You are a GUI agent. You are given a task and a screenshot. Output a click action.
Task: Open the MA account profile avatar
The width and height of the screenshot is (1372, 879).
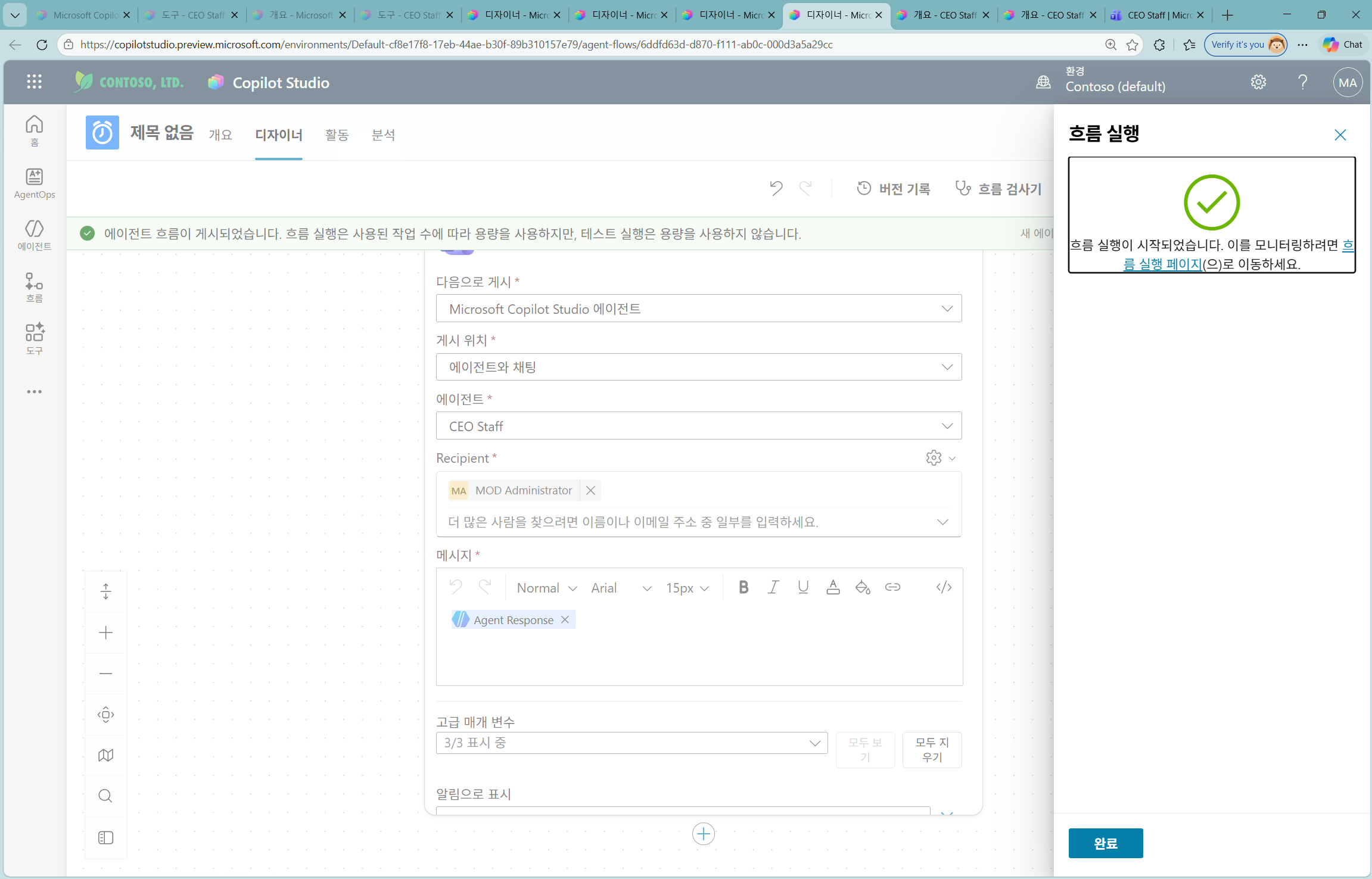pyautogui.click(x=1348, y=83)
